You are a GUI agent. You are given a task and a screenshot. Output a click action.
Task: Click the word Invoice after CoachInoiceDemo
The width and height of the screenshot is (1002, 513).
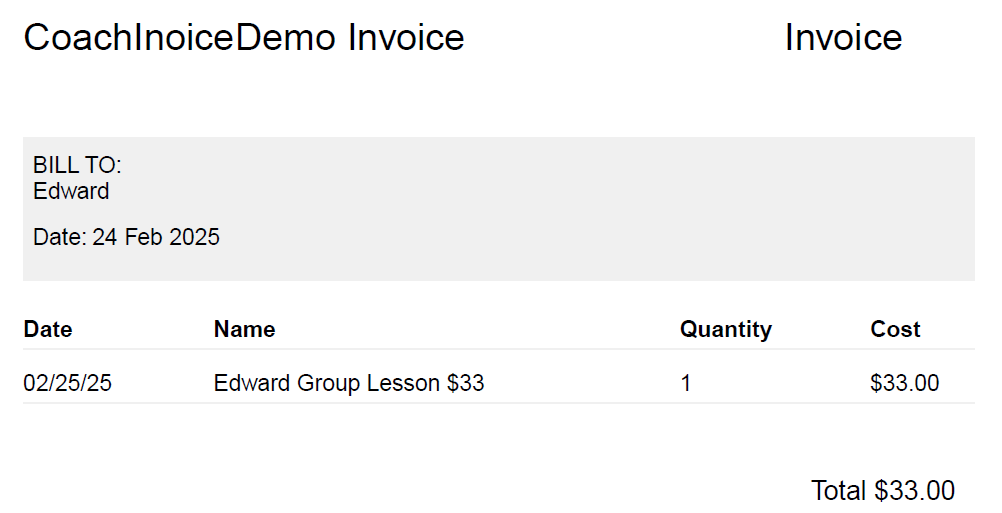click(406, 38)
